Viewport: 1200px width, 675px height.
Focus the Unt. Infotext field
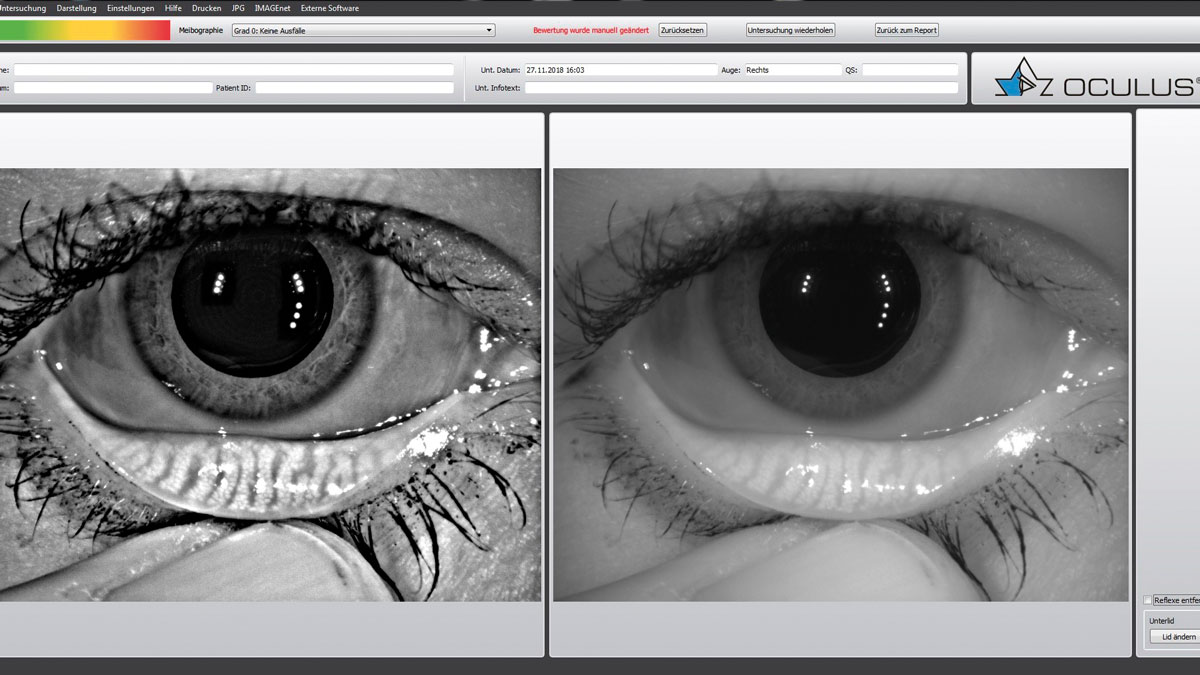tap(740, 88)
